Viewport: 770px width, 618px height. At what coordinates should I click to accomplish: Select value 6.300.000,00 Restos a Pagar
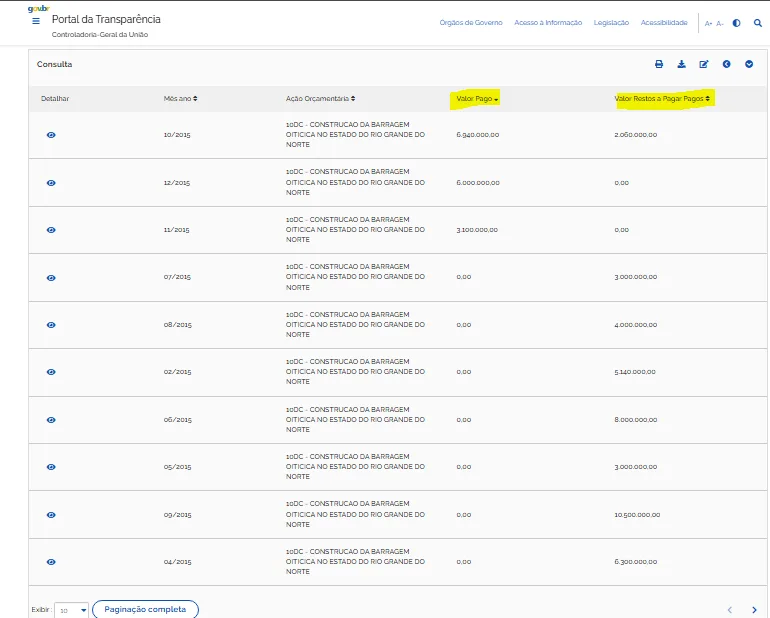635,562
